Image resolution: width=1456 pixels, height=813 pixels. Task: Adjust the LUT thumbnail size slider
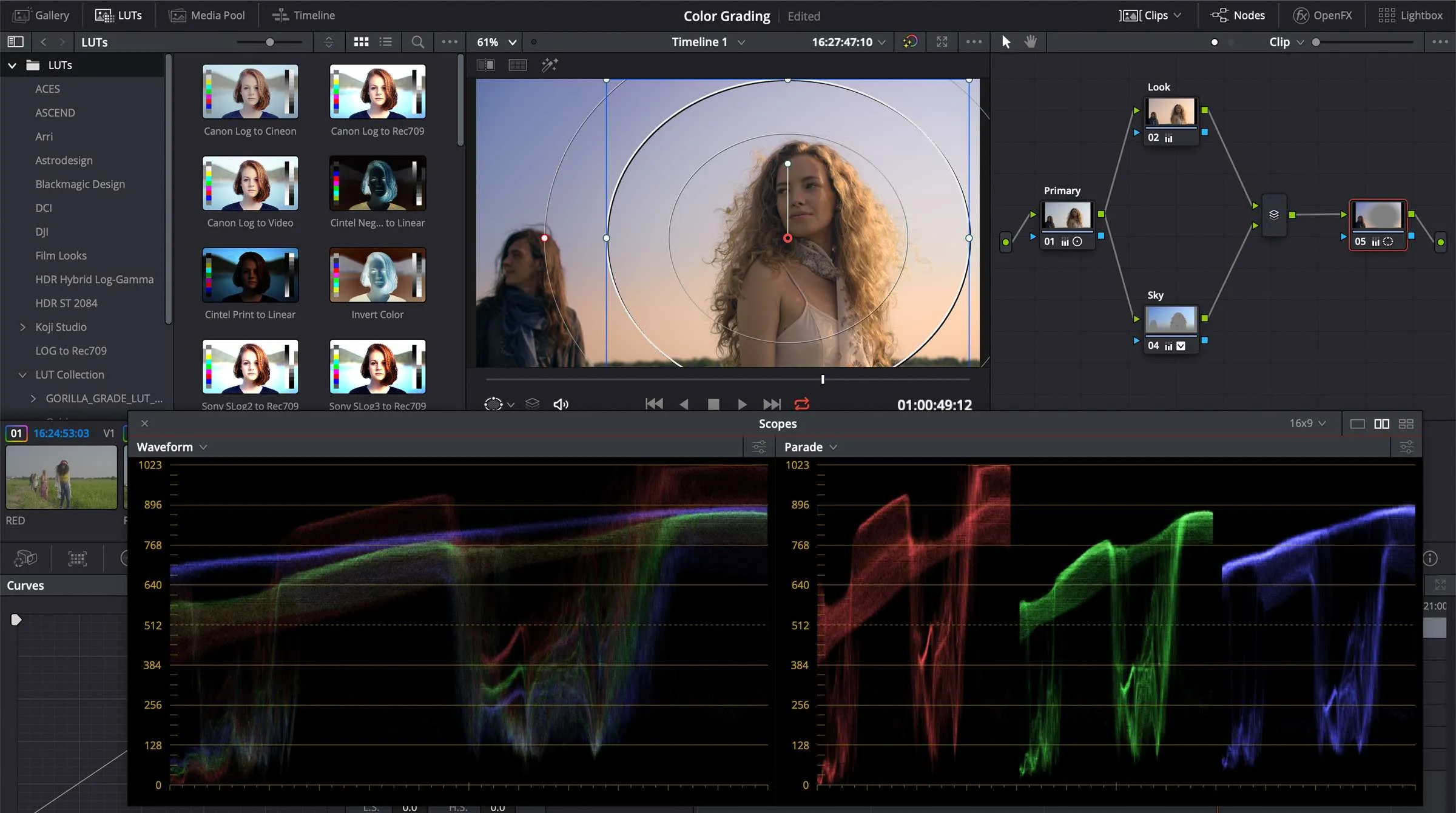270,42
